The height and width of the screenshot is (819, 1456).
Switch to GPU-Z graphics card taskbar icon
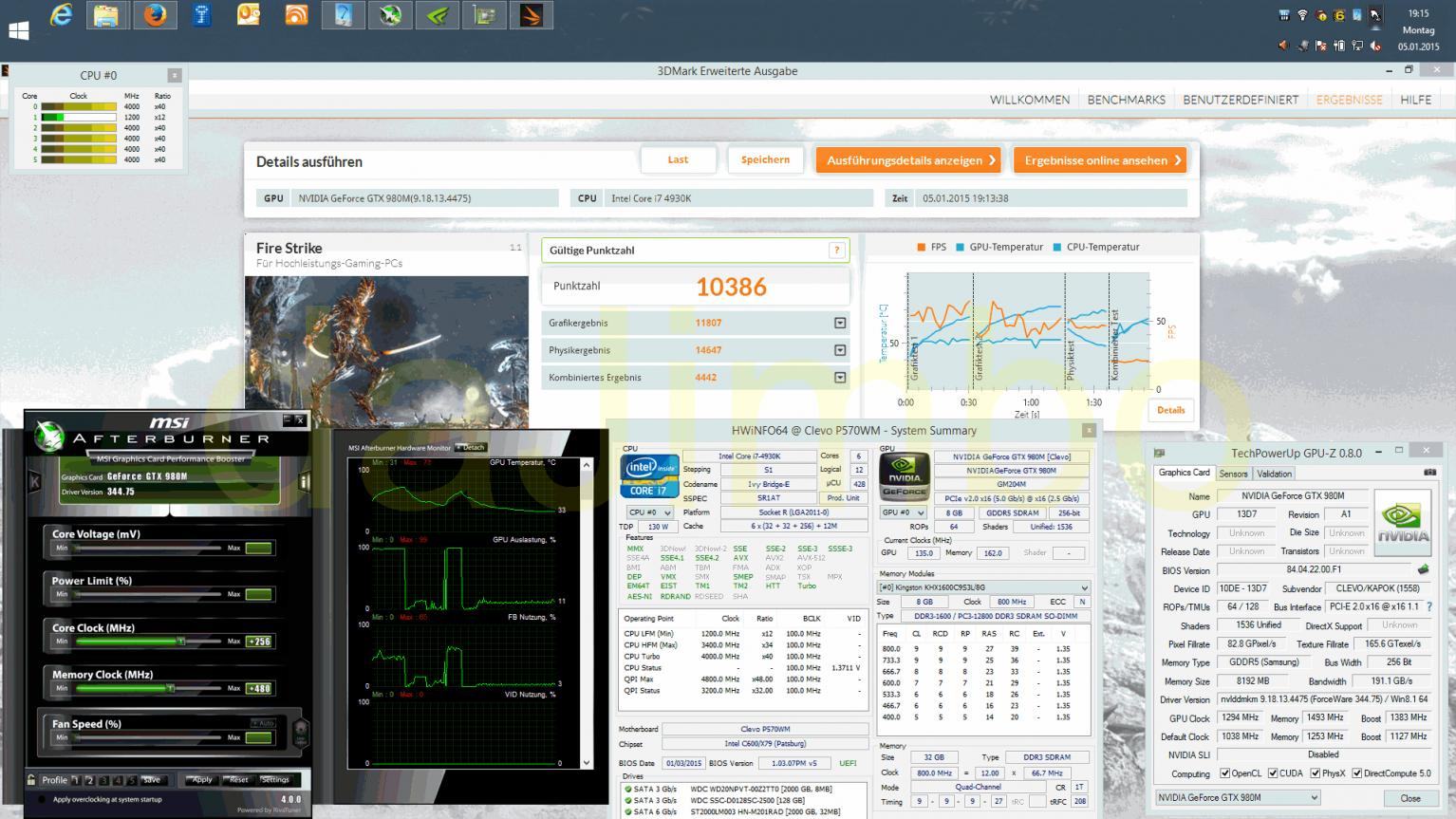[484, 15]
